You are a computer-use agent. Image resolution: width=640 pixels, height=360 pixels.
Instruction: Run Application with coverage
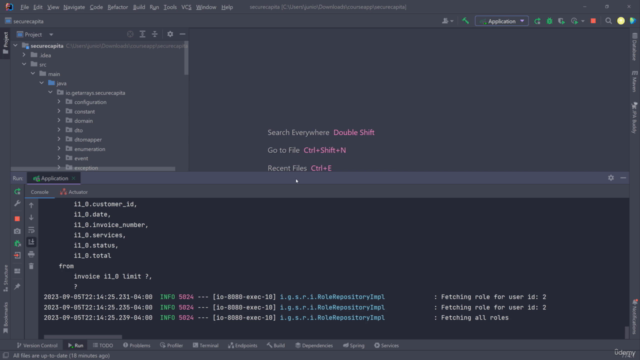click(562, 21)
